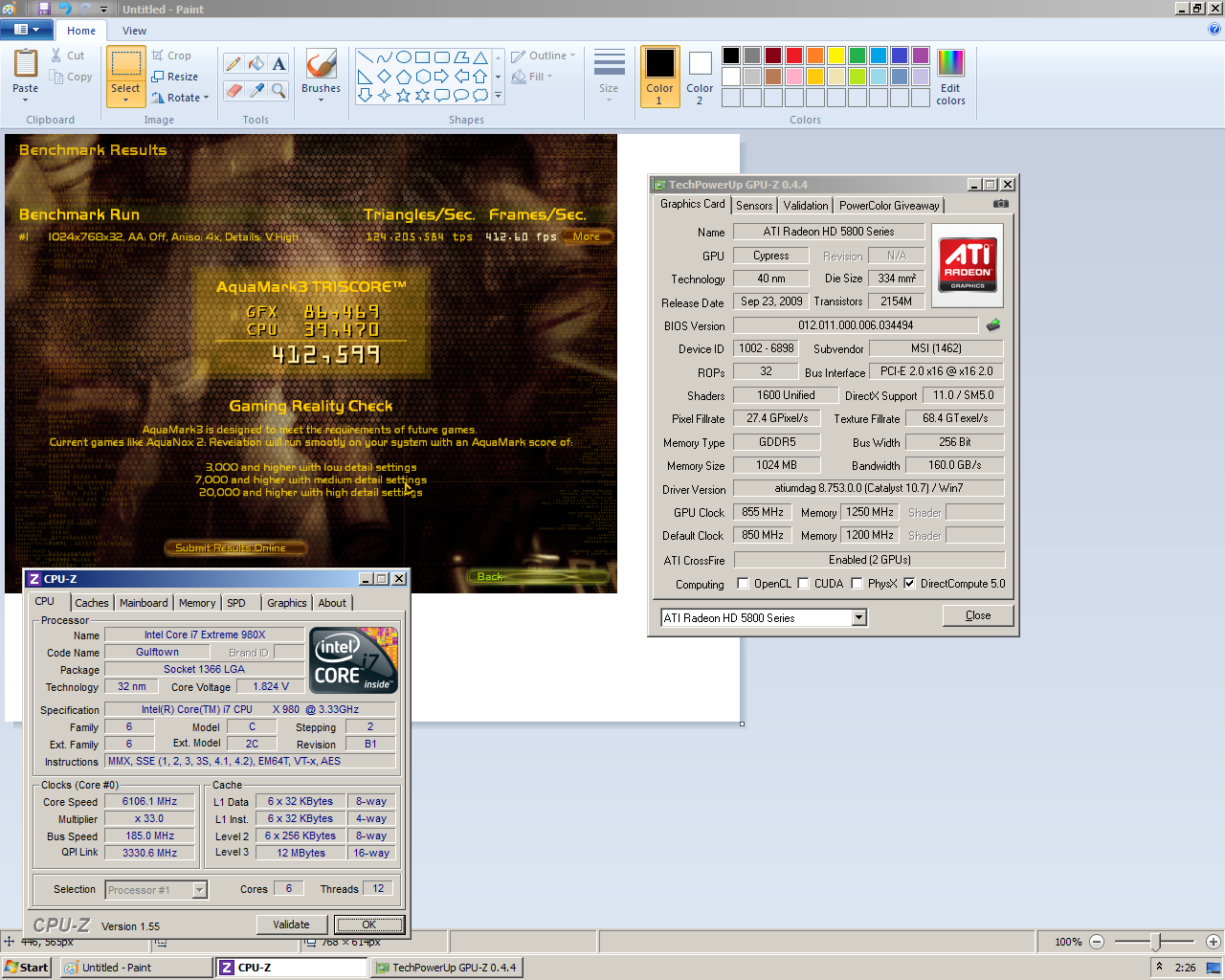Select the red color swatch
The height and width of the screenshot is (980, 1225).
[793, 56]
